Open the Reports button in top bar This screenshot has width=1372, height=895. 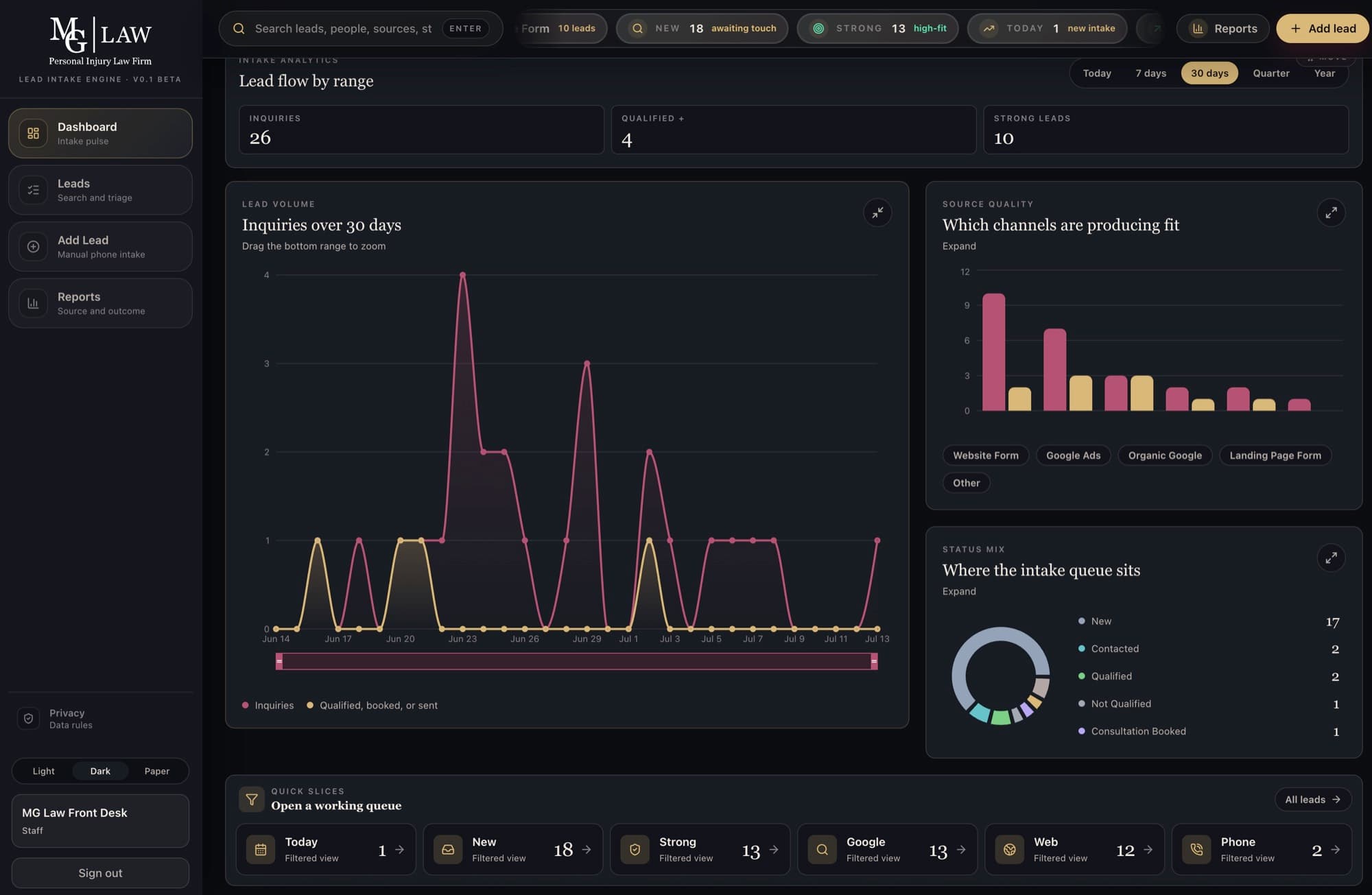pyautogui.click(x=1223, y=29)
